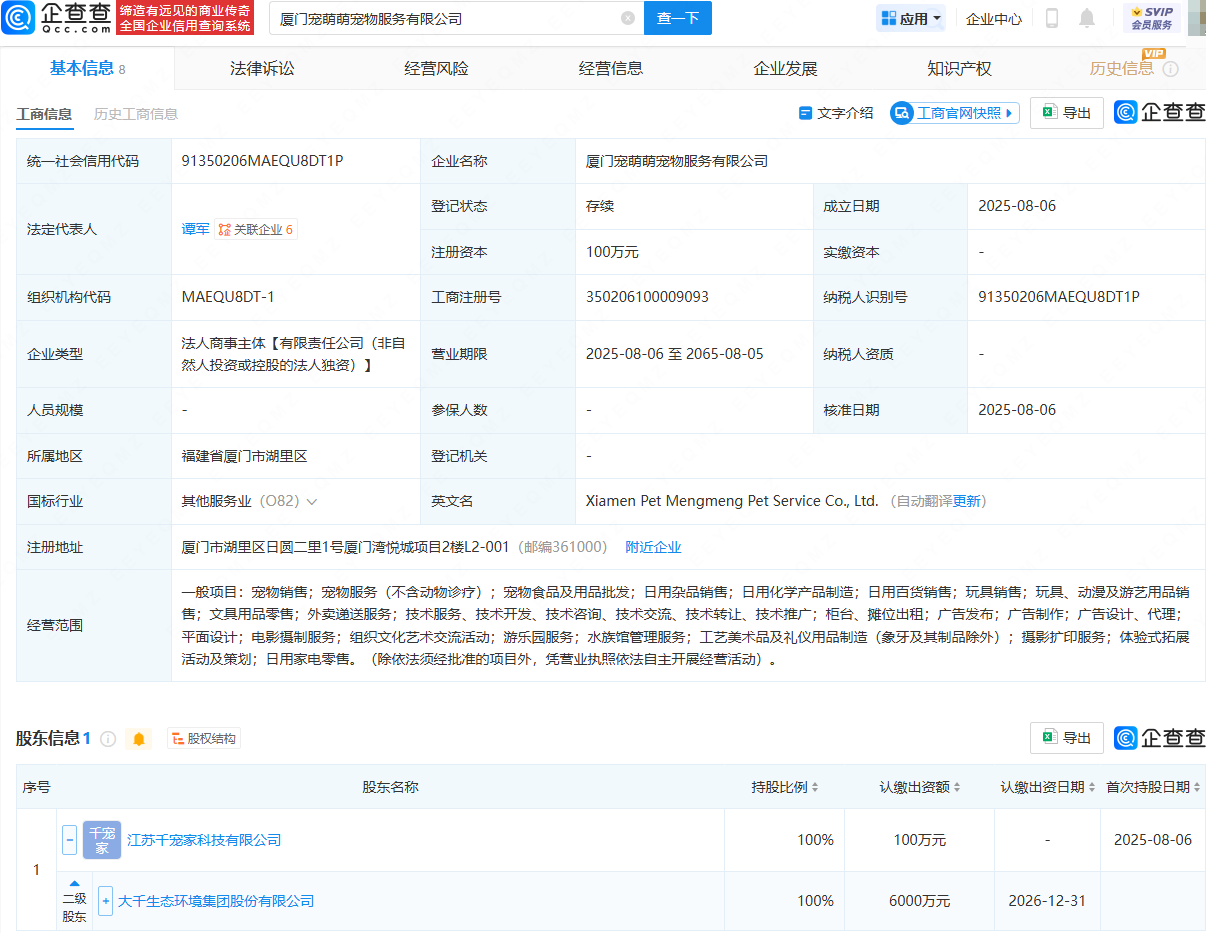This screenshot has width=1206, height=933.
Task: Switch to the 企业发展 tab
Action: tap(785, 68)
